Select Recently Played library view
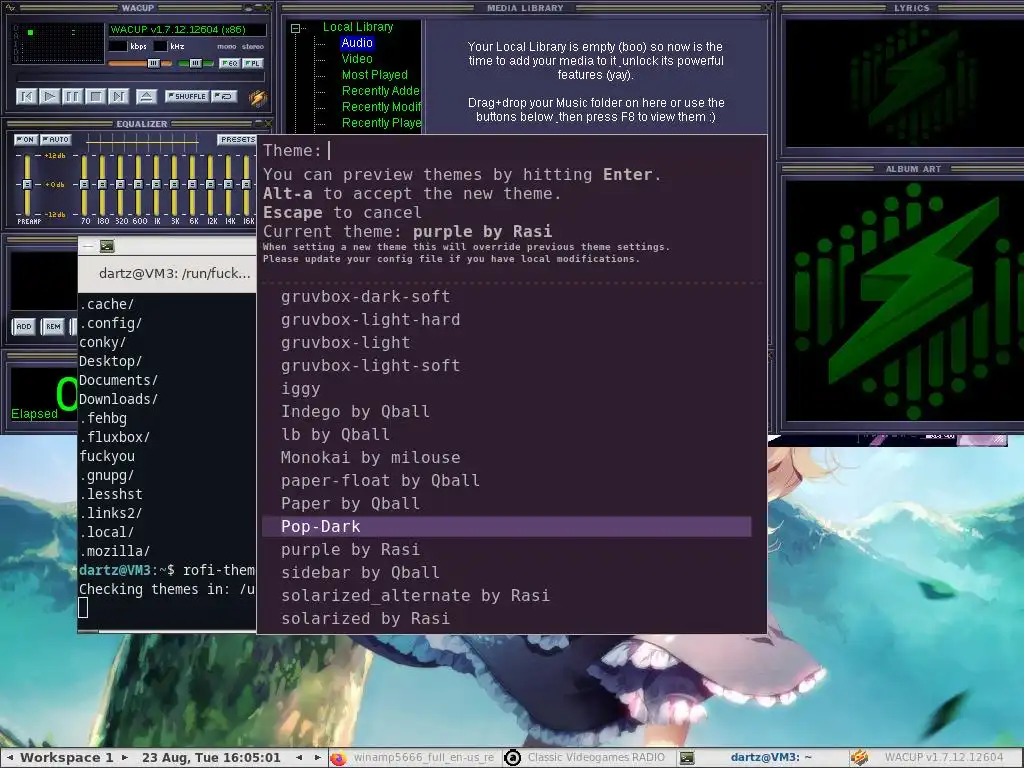 380,123
